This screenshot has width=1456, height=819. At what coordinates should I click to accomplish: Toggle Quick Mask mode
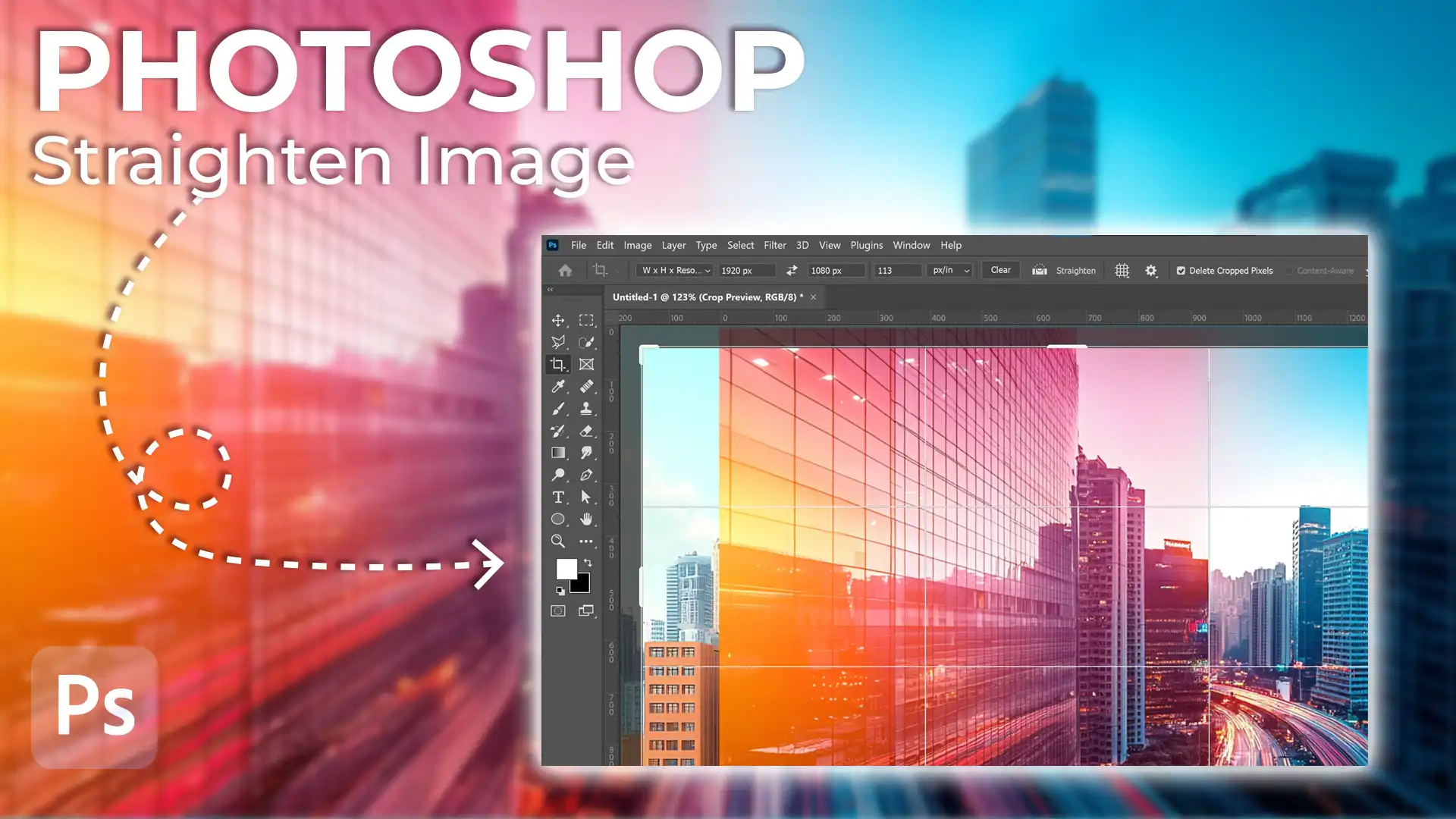click(558, 611)
